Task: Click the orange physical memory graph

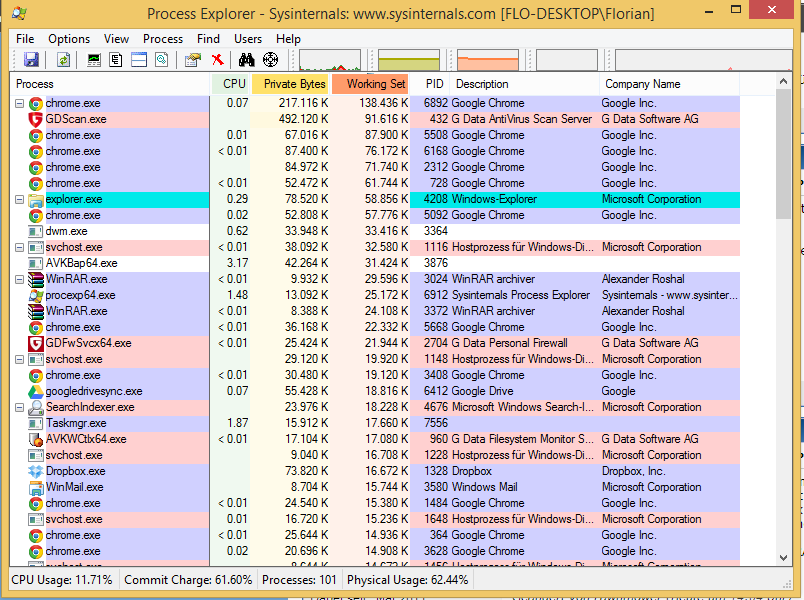Action: [x=488, y=60]
